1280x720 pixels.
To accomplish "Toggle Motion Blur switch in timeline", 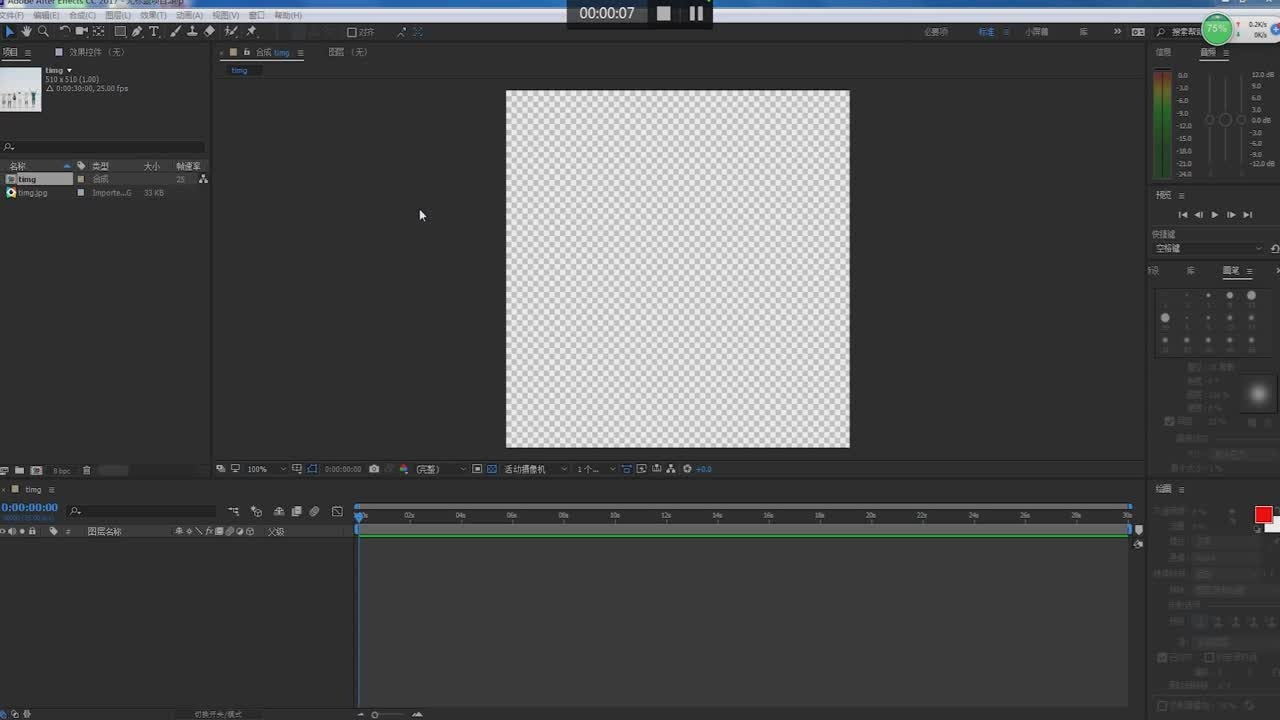I will click(x=314, y=512).
